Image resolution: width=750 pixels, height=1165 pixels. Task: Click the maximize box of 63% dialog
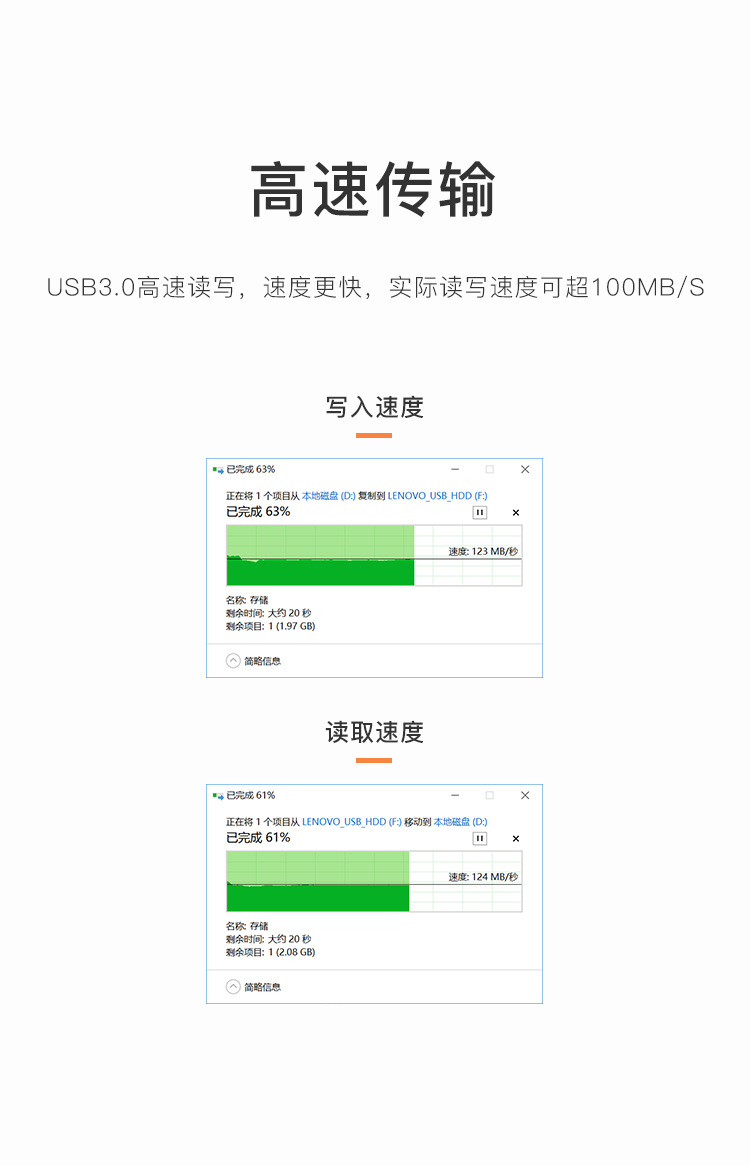coord(490,469)
